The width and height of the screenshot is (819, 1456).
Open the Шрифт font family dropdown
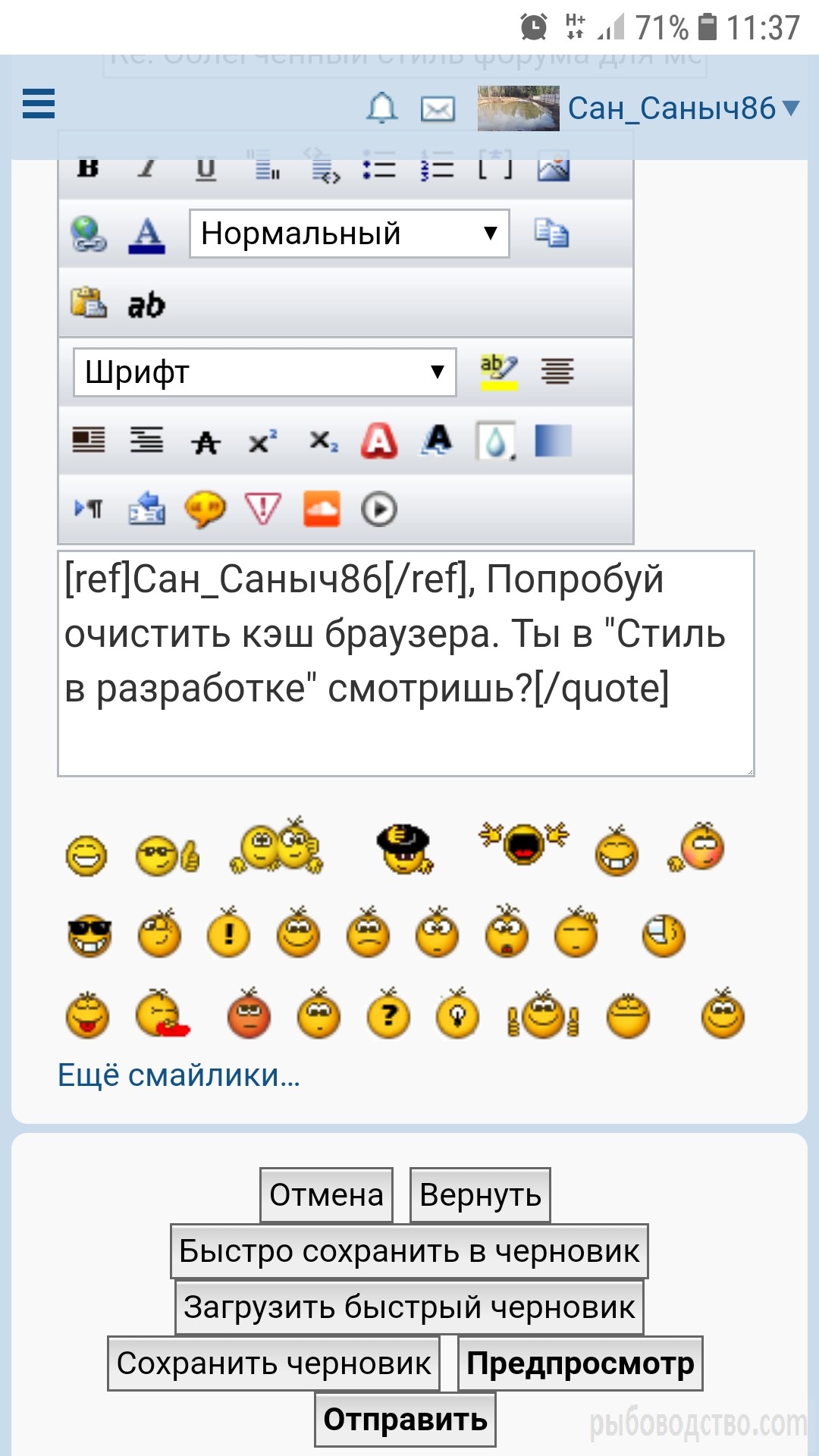tap(265, 372)
